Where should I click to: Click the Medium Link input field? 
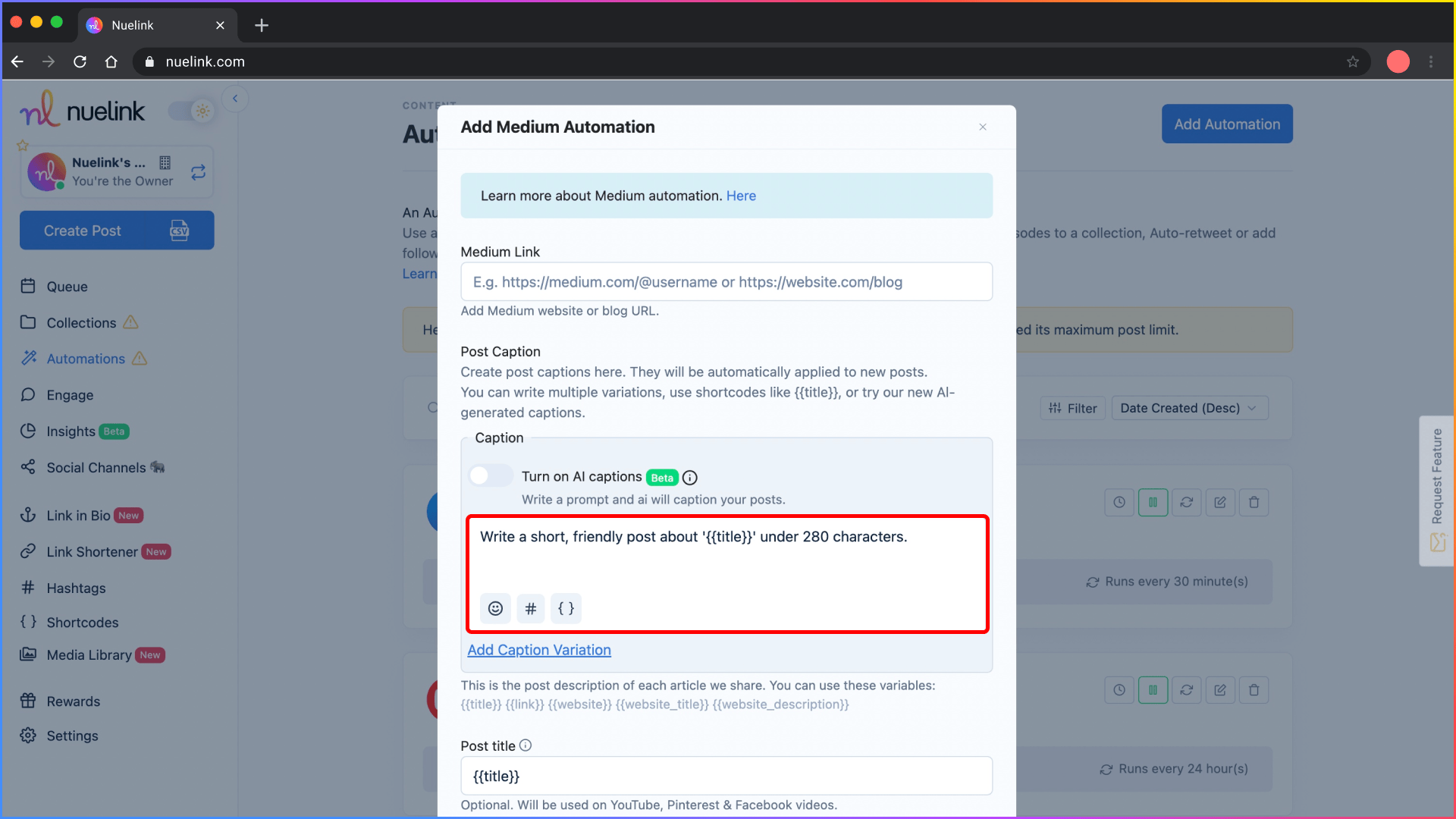[x=726, y=282]
